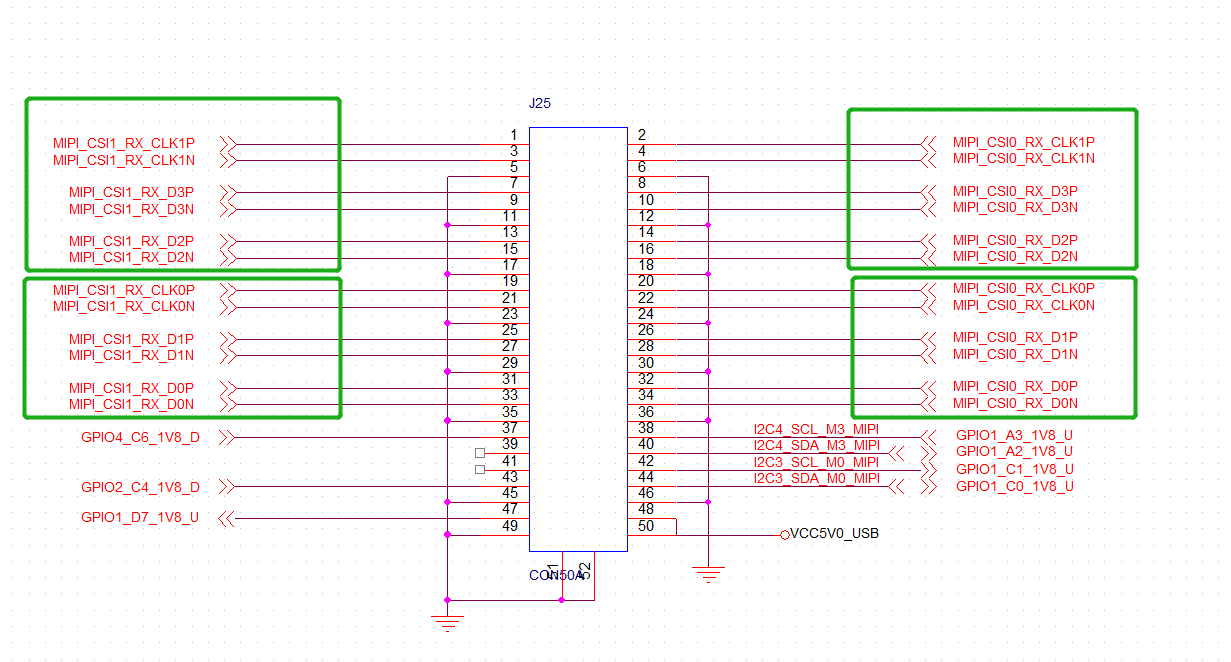1231x662 pixels.
Task: Select net label MIPI_CSI1_RX_CLK1N
Action: coord(124,160)
